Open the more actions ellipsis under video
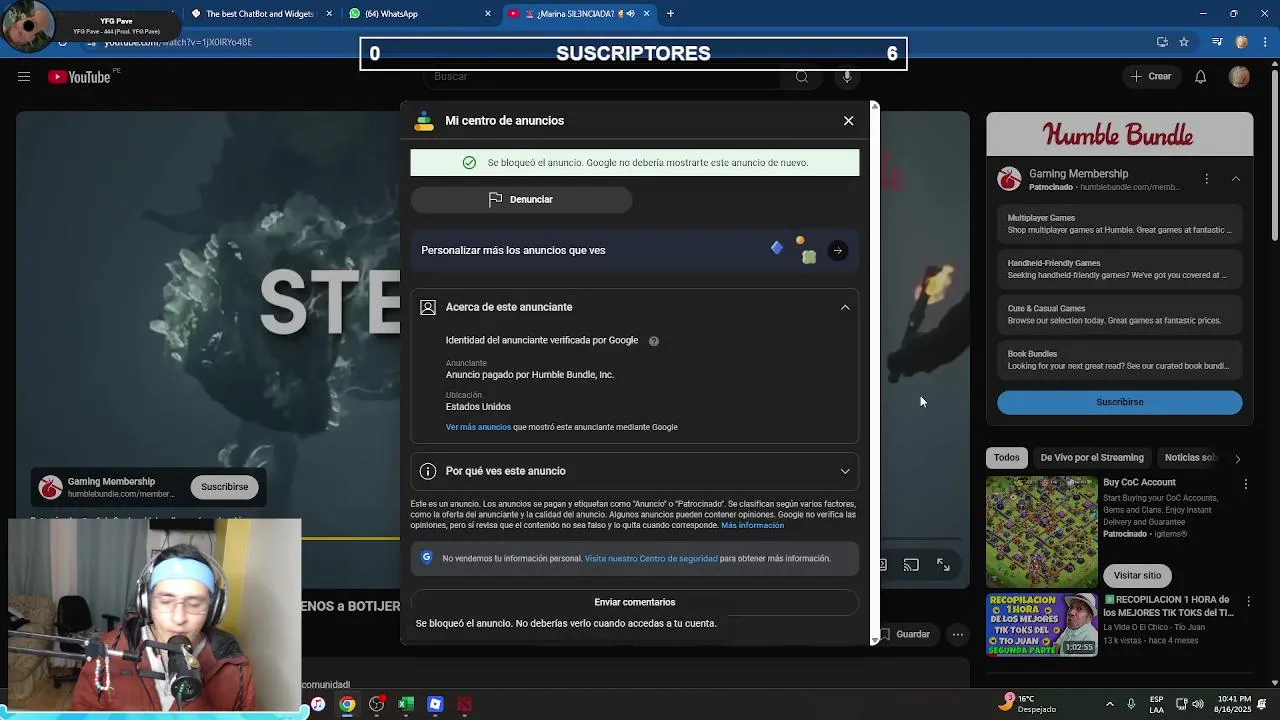 [958, 634]
